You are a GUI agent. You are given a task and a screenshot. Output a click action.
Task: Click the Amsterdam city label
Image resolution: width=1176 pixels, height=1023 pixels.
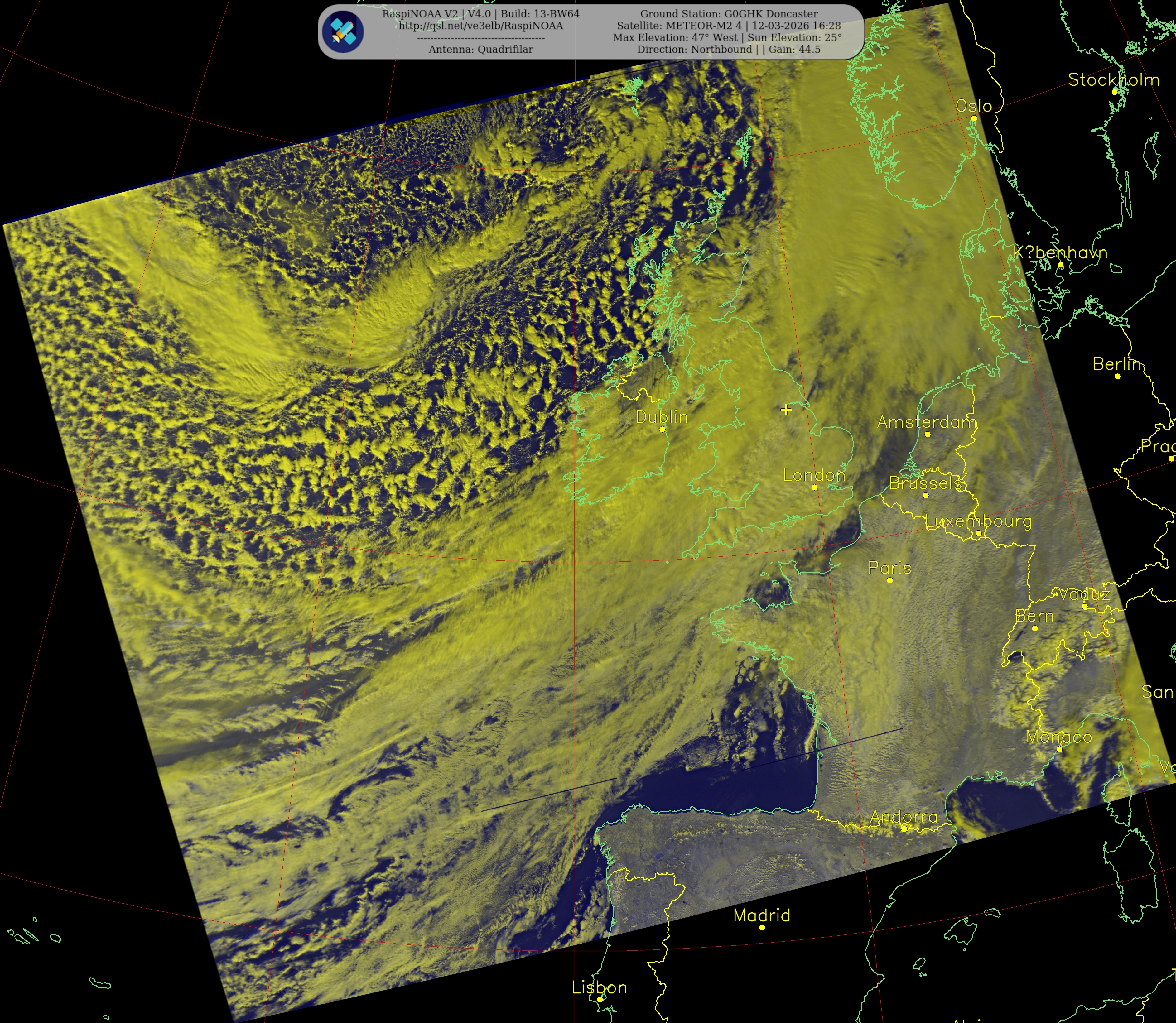927,422
